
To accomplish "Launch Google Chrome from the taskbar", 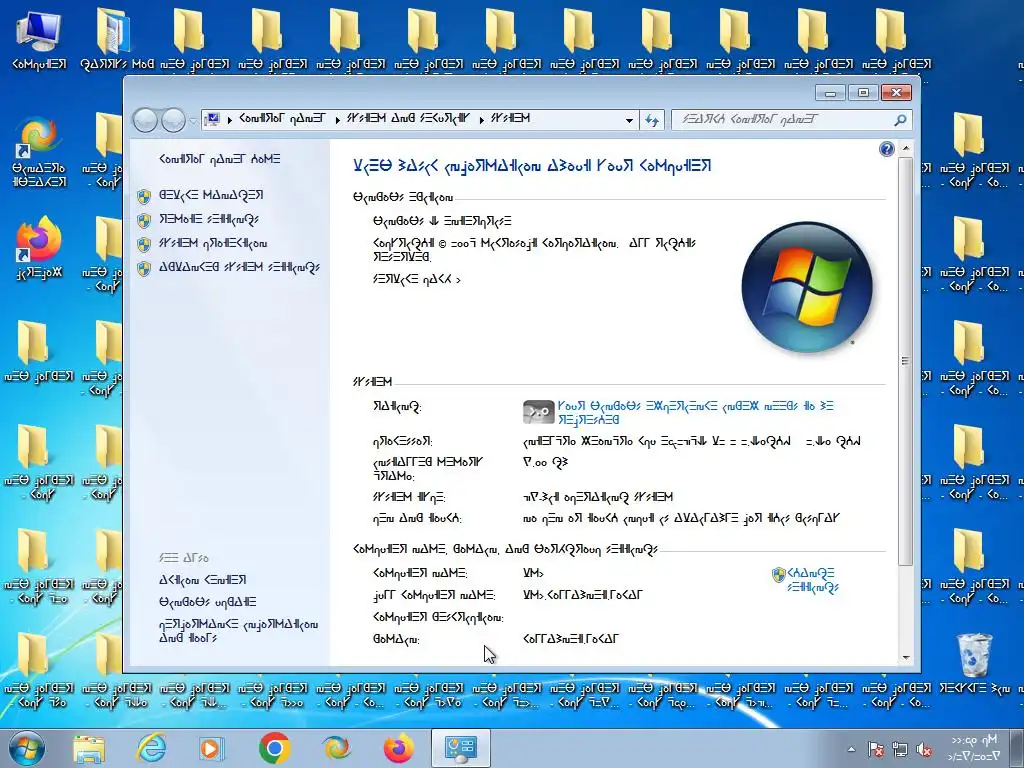I will pos(274,749).
